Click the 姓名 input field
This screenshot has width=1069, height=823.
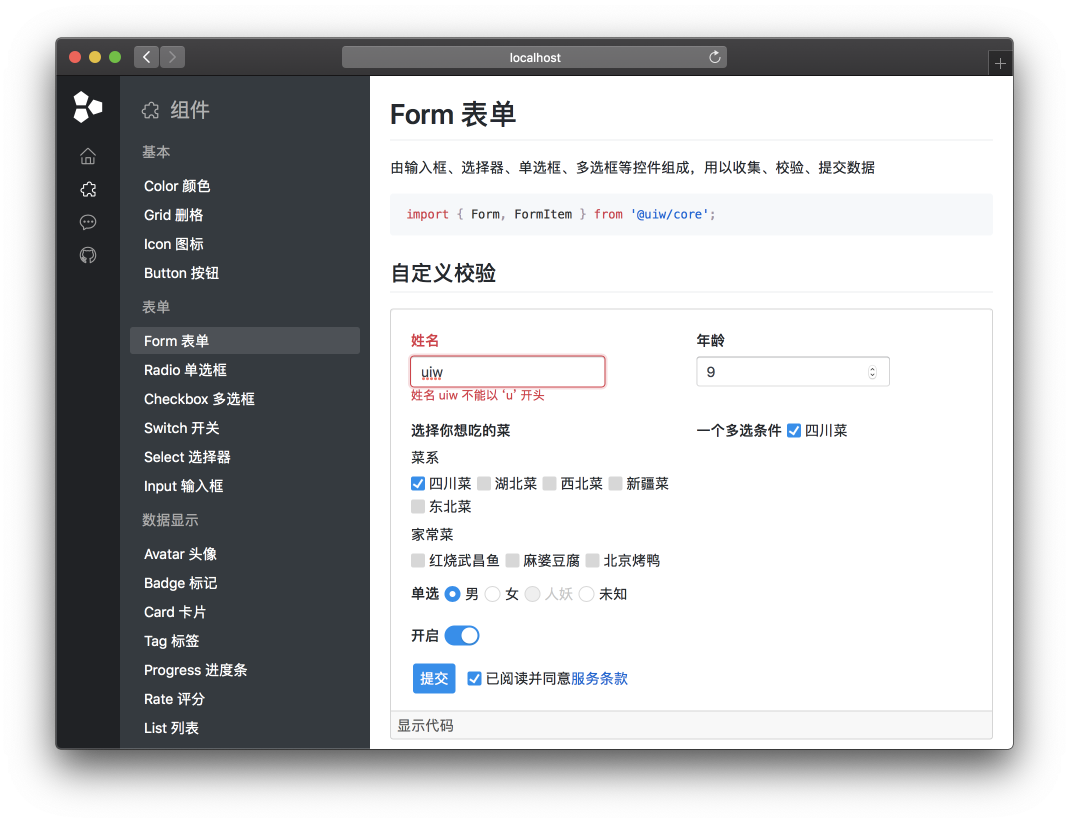click(508, 372)
